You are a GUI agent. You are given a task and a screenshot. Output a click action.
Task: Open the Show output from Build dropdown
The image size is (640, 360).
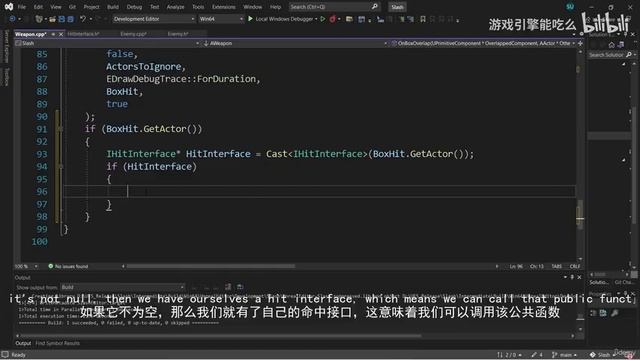pos(122,287)
